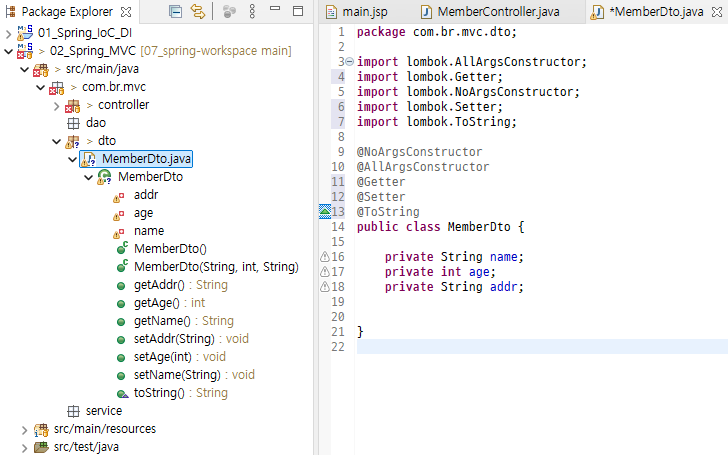Click line number 20 in the gutter
Screen dimensions: 728x455
[x=338, y=317]
